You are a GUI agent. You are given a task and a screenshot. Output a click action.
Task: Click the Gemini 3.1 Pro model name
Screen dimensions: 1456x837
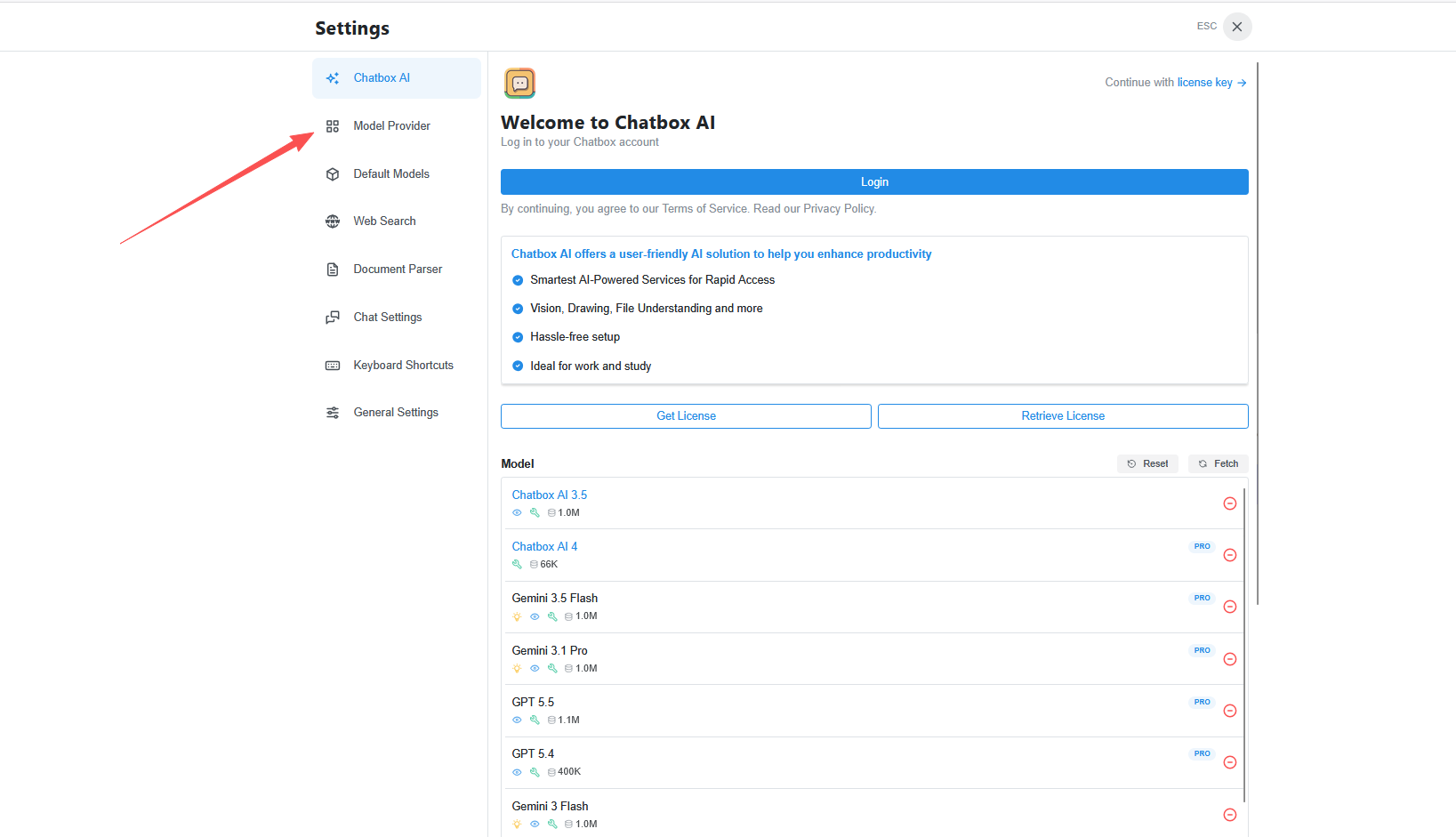coord(550,651)
